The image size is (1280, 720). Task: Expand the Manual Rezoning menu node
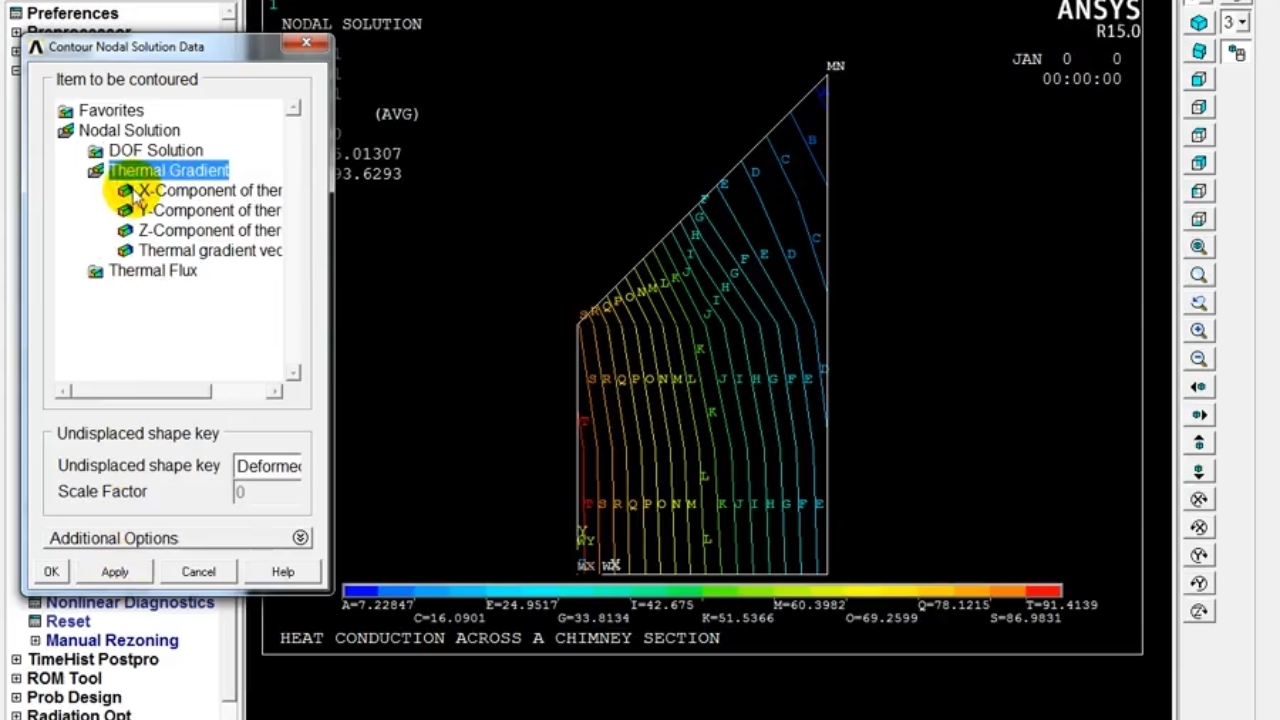pyautogui.click(x=35, y=641)
